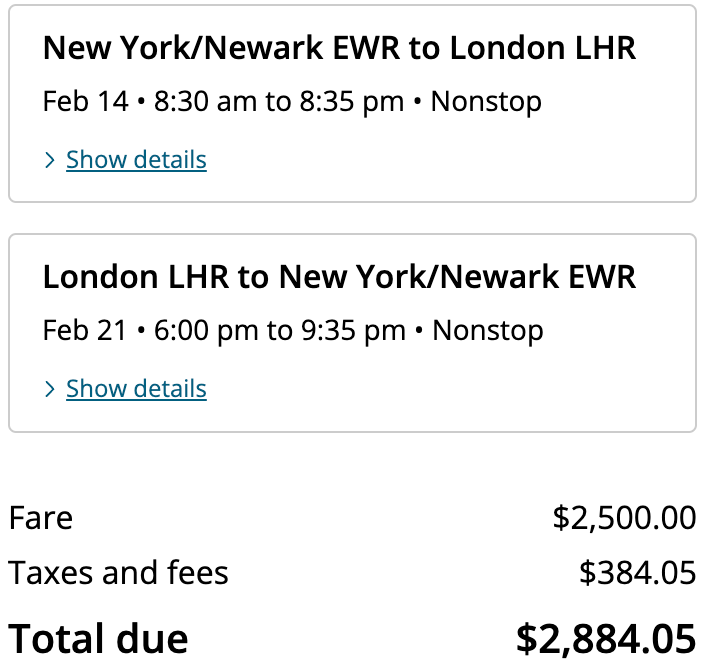The image size is (708, 660).
Task: Open Show details link for EWR to LHR flight
Action: click(136, 160)
